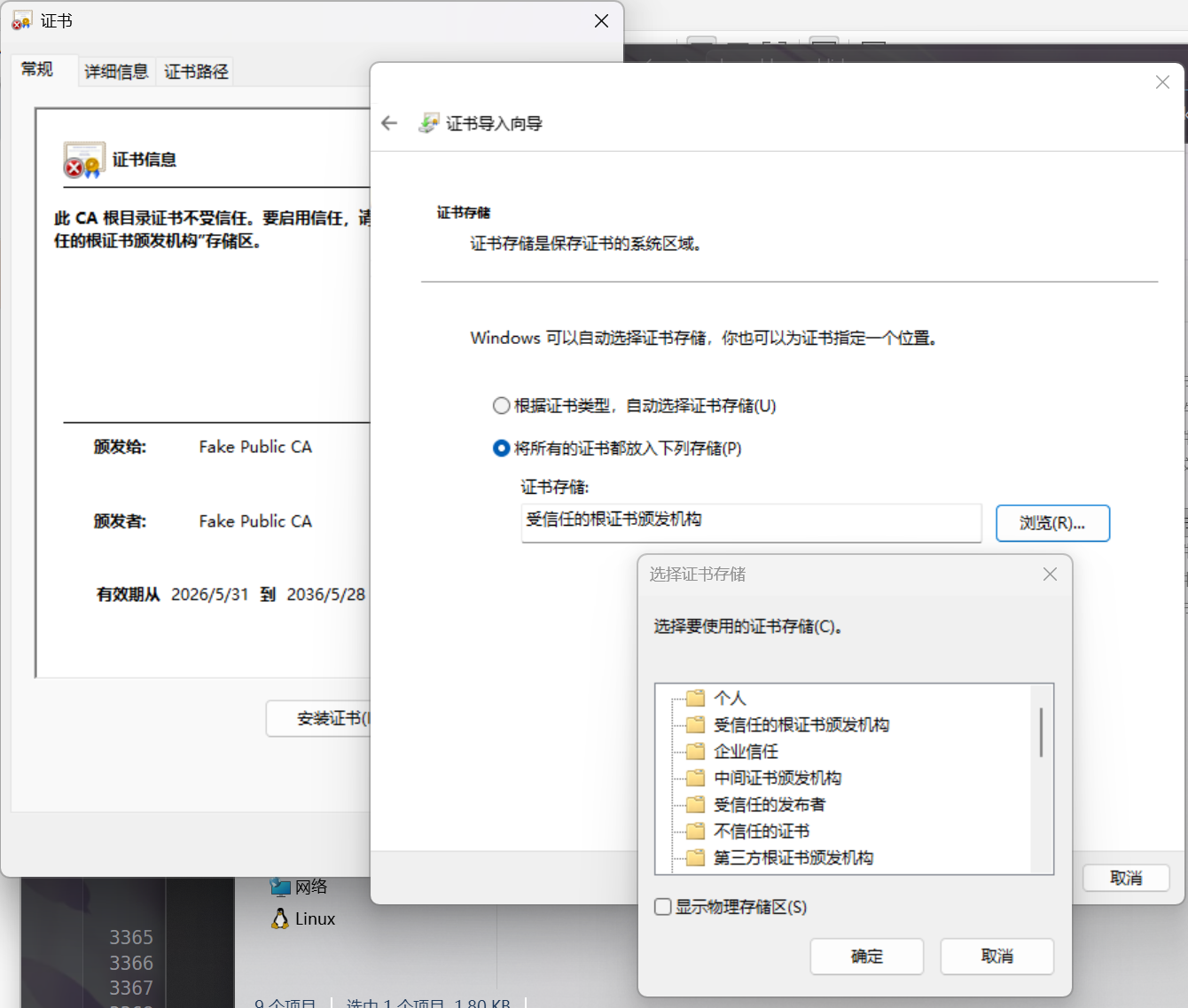Click the certificate import wizard icon
The width and height of the screenshot is (1188, 1008).
click(x=428, y=123)
